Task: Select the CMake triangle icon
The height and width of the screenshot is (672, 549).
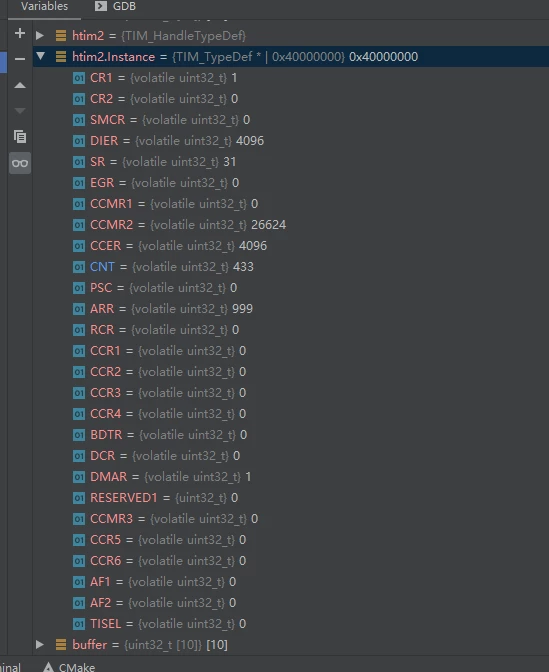Action: [x=48, y=667]
